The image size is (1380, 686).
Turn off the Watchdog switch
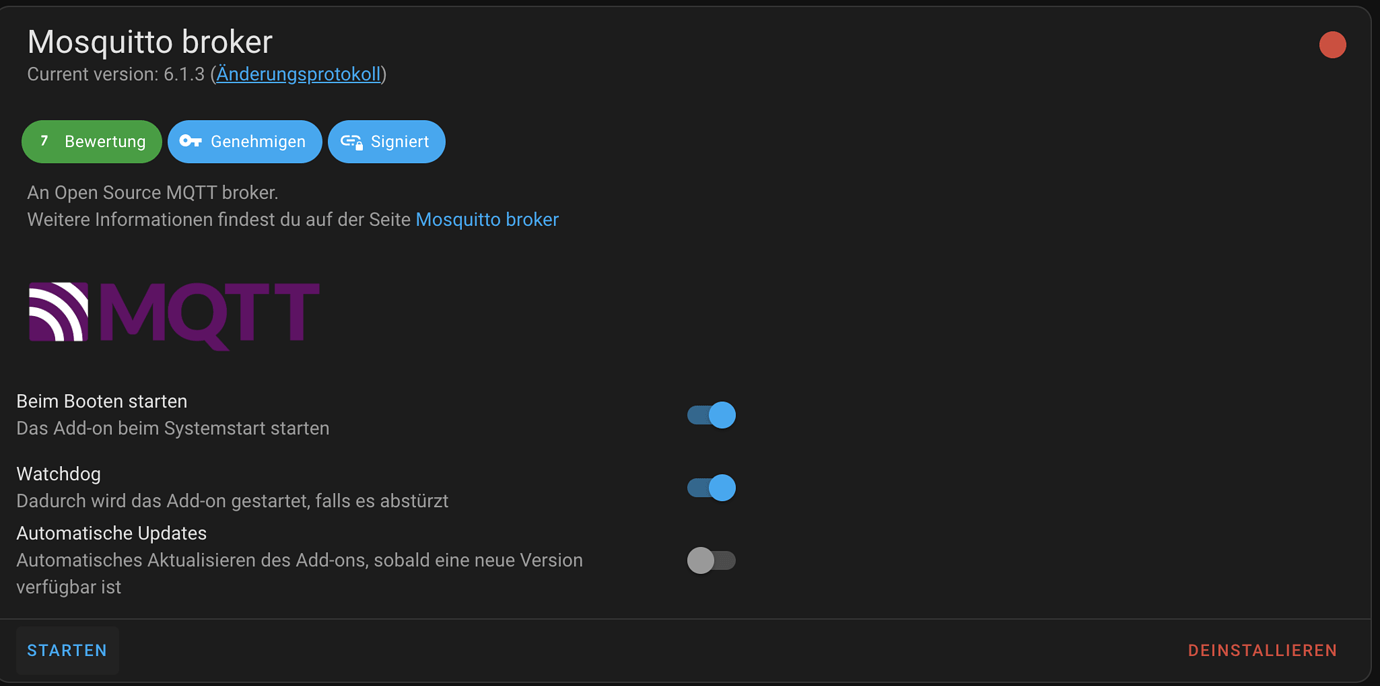[x=710, y=488]
